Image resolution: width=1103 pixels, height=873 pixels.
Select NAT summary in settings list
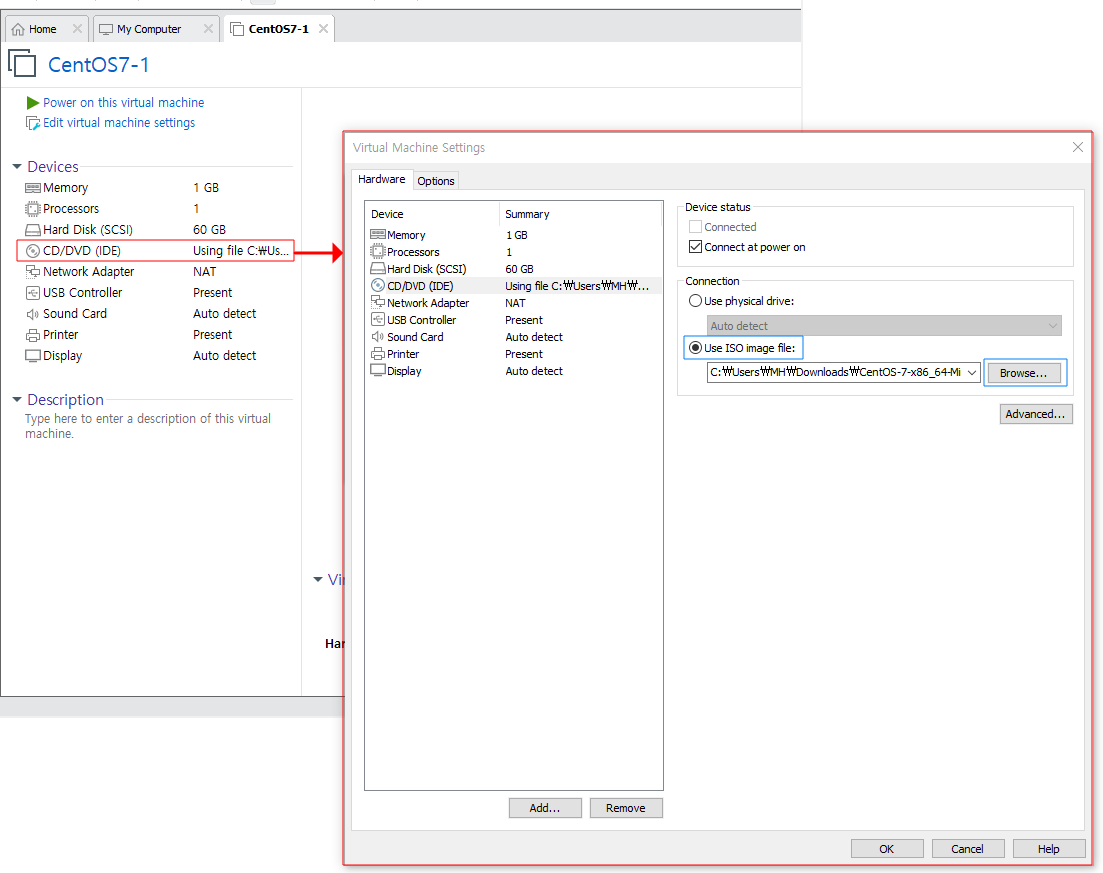[x=515, y=302]
